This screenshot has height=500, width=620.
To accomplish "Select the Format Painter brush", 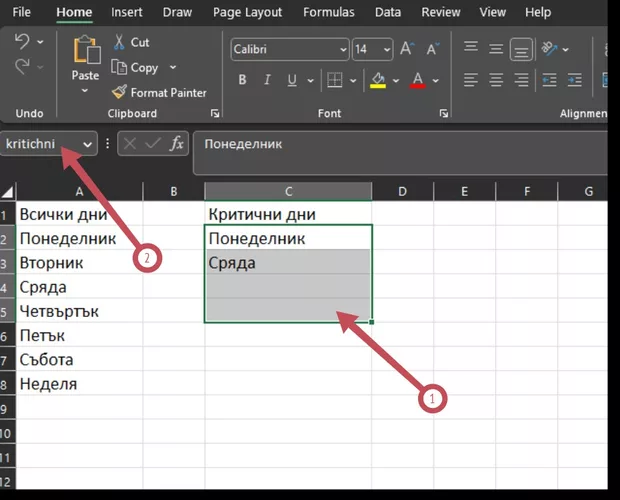I will point(120,92).
